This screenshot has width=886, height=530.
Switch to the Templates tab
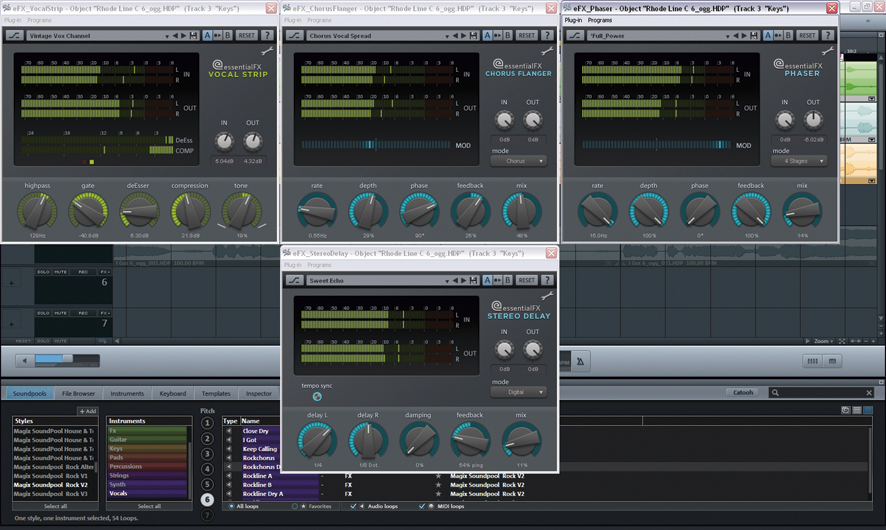[x=216, y=393]
